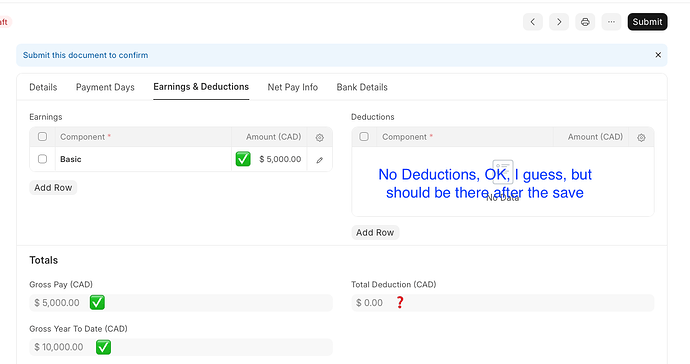
Task: Select all Deductions rows checkbox
Action: tap(364, 136)
